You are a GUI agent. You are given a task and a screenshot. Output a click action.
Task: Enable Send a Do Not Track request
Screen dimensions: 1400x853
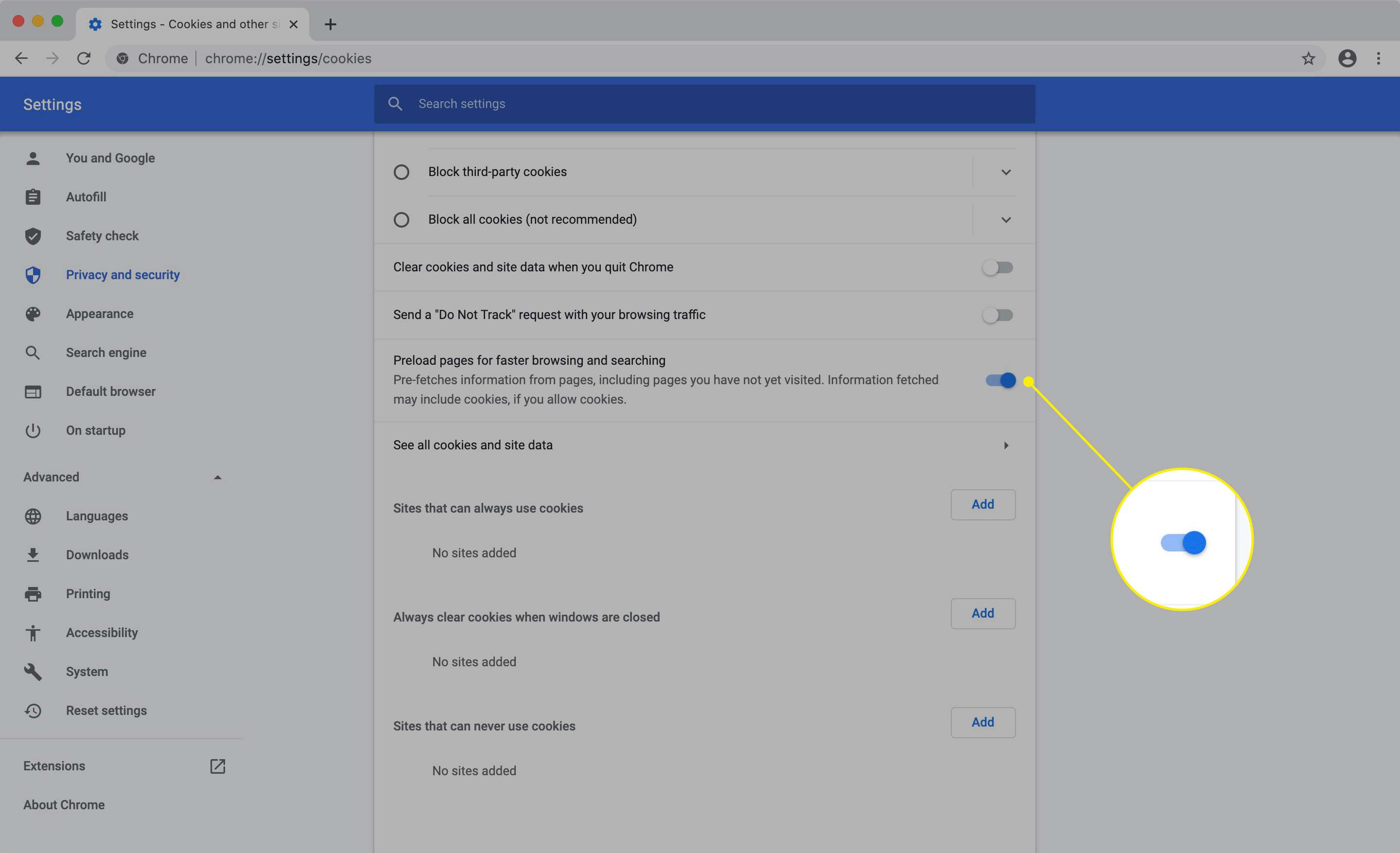[996, 314]
